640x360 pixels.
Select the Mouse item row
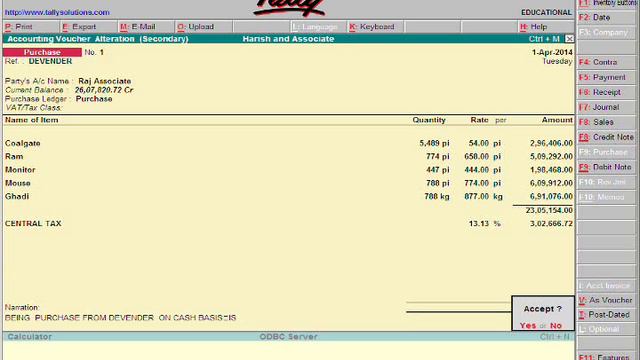click(x=289, y=183)
